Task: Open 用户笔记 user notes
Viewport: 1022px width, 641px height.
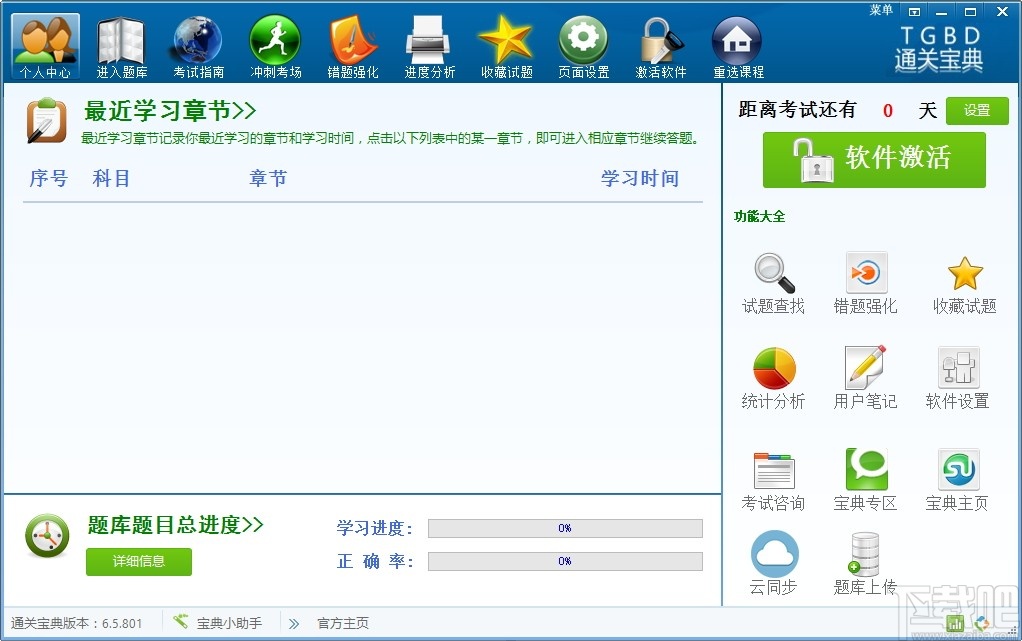Action: pyautogui.click(x=864, y=378)
